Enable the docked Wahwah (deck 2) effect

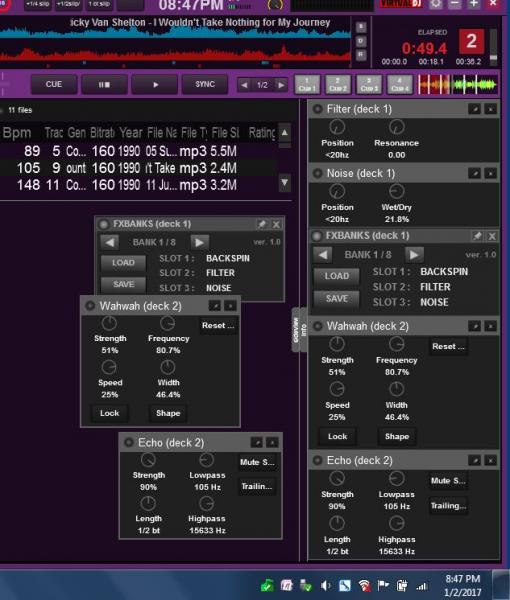click(318, 326)
